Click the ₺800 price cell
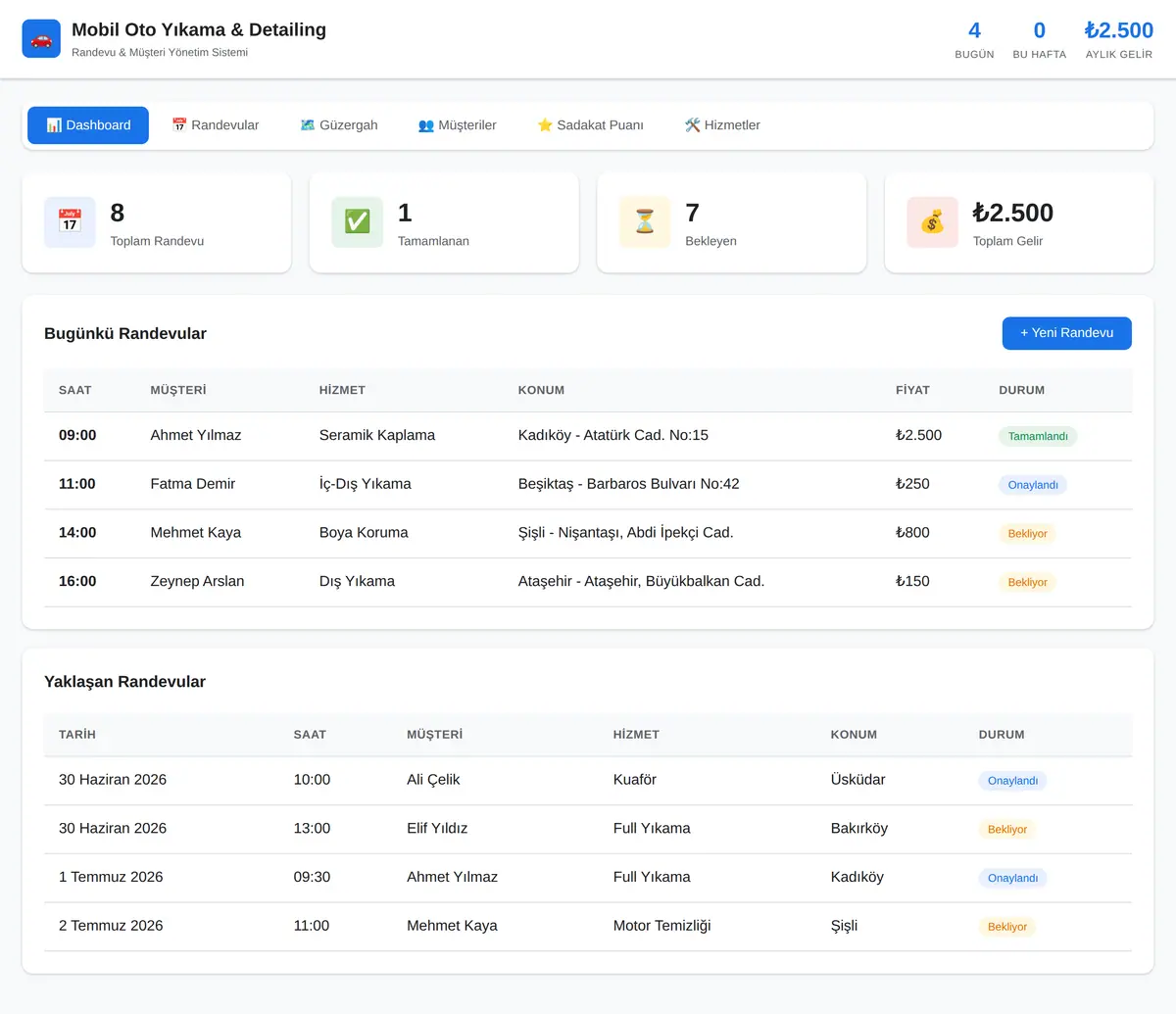The image size is (1176, 1014). click(x=912, y=532)
